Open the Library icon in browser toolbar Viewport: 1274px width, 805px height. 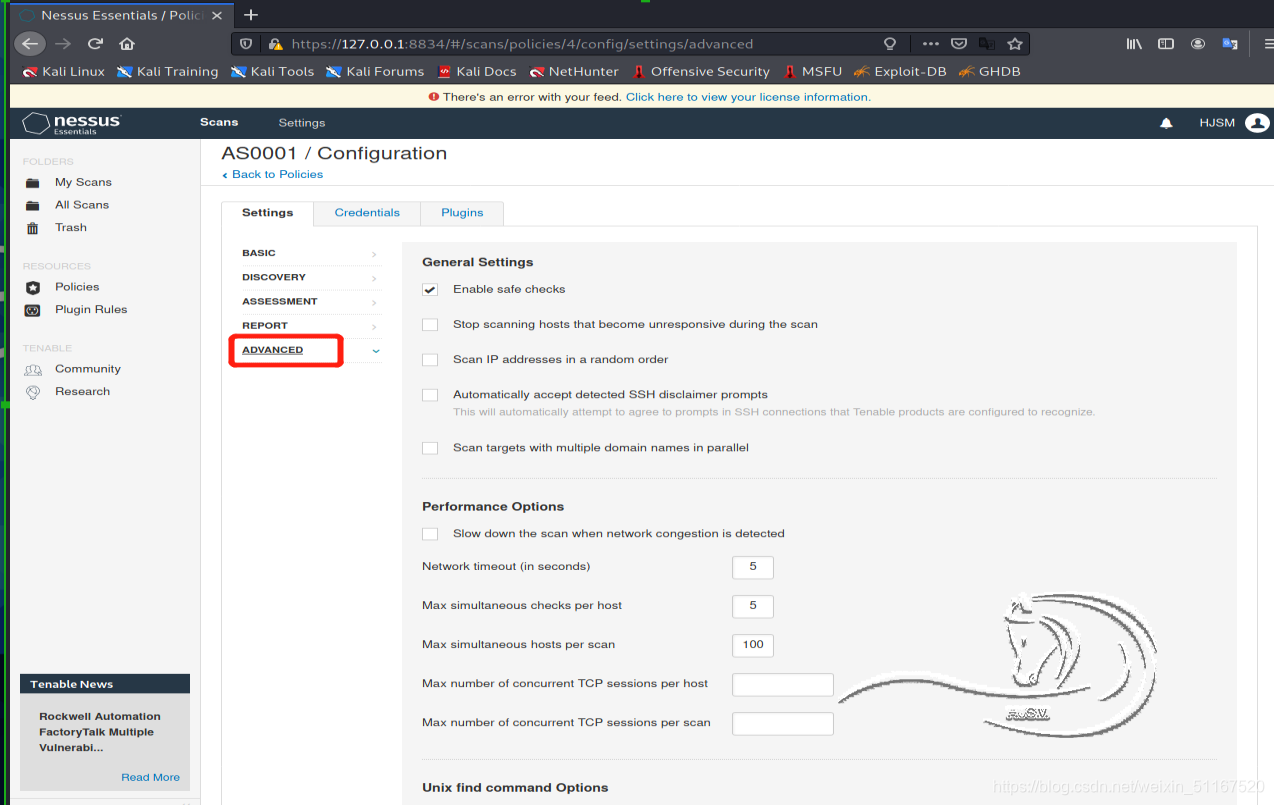coord(1134,44)
